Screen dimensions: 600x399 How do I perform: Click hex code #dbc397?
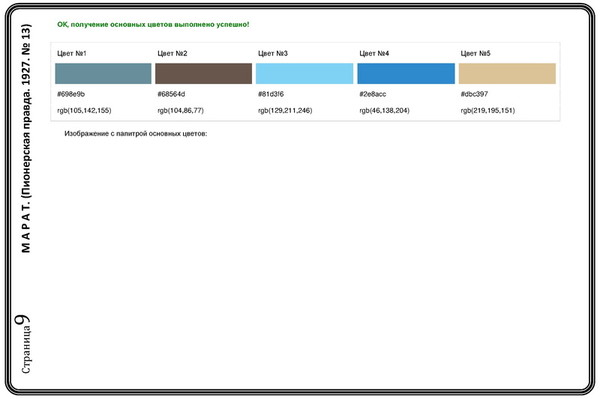point(474,94)
